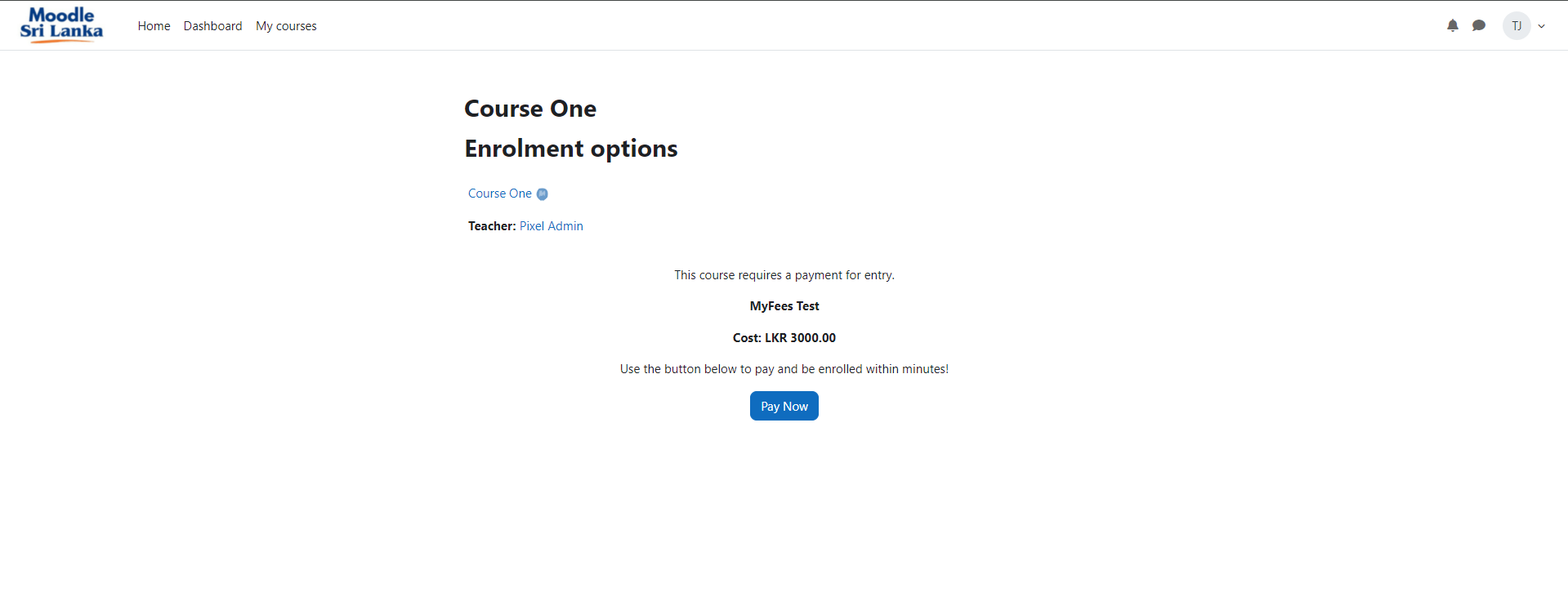Image resolution: width=1568 pixels, height=592 pixels.
Task: Click the MyFees Test text
Action: 784,306
